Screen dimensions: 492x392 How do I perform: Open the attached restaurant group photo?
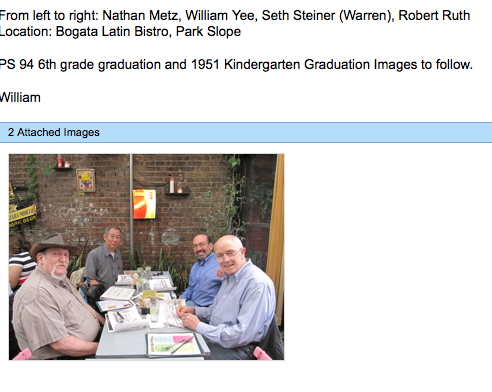click(x=146, y=257)
